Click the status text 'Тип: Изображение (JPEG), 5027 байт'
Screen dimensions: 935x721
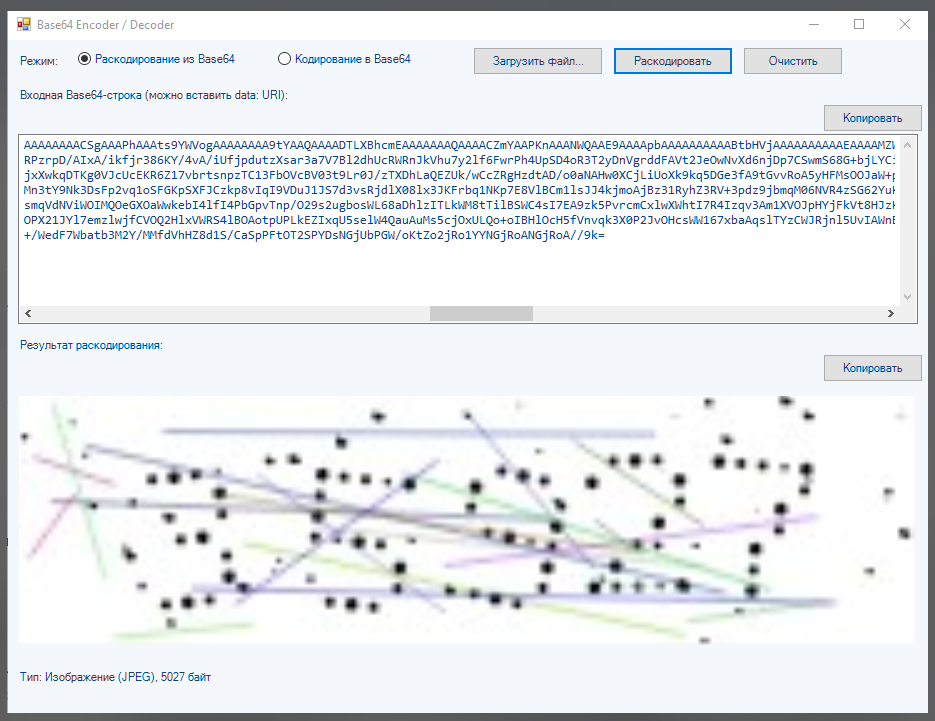(x=115, y=677)
